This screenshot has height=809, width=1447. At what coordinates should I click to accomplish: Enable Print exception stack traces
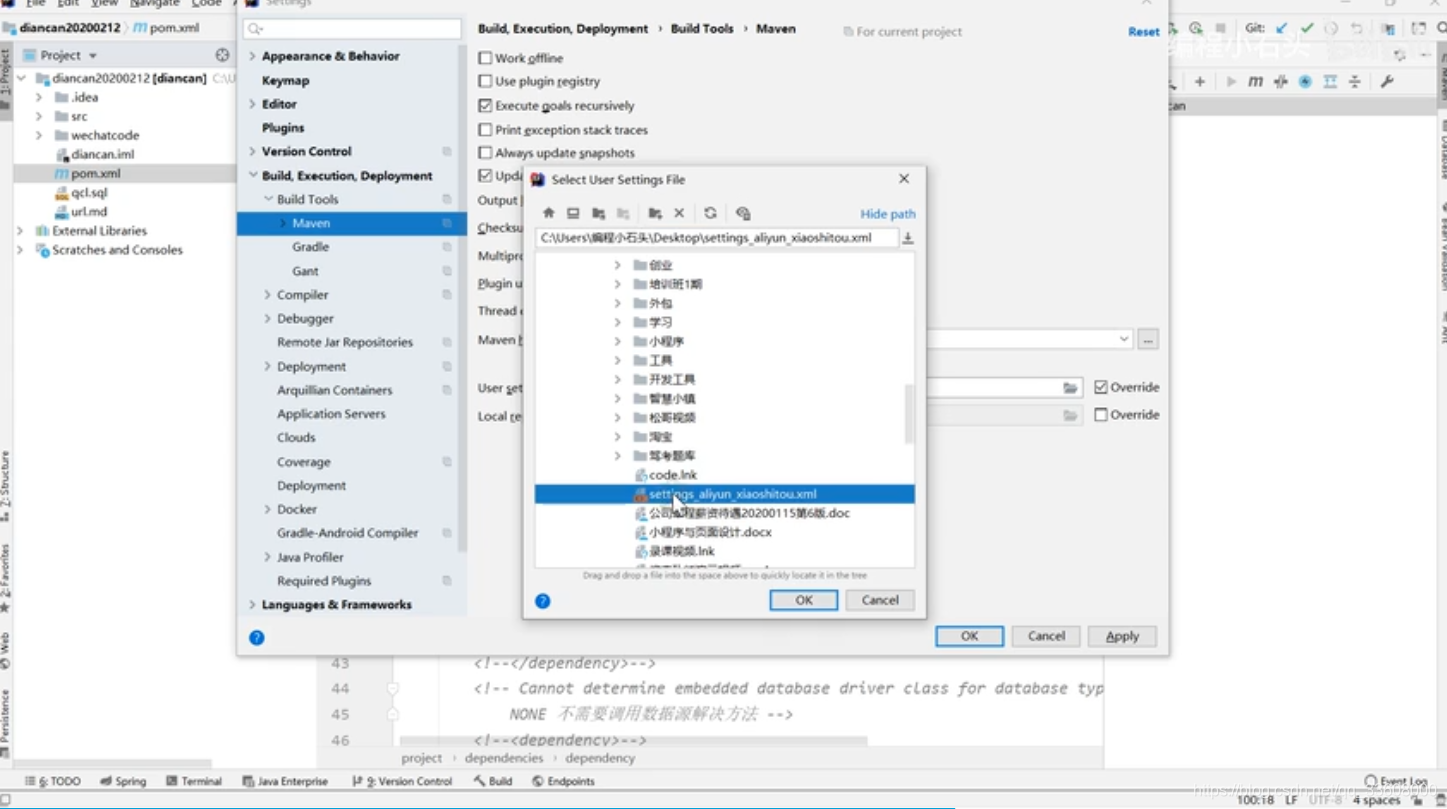pyautogui.click(x=485, y=130)
